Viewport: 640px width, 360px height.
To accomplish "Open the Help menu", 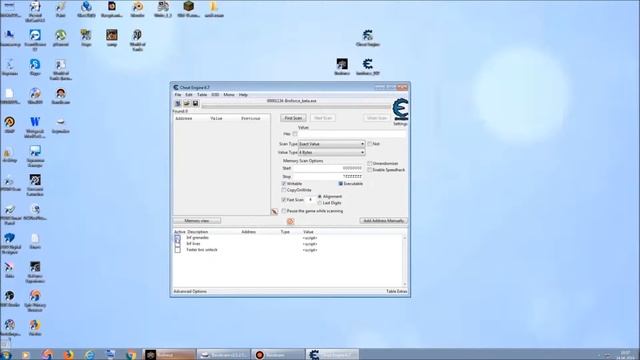I will [x=243, y=95].
